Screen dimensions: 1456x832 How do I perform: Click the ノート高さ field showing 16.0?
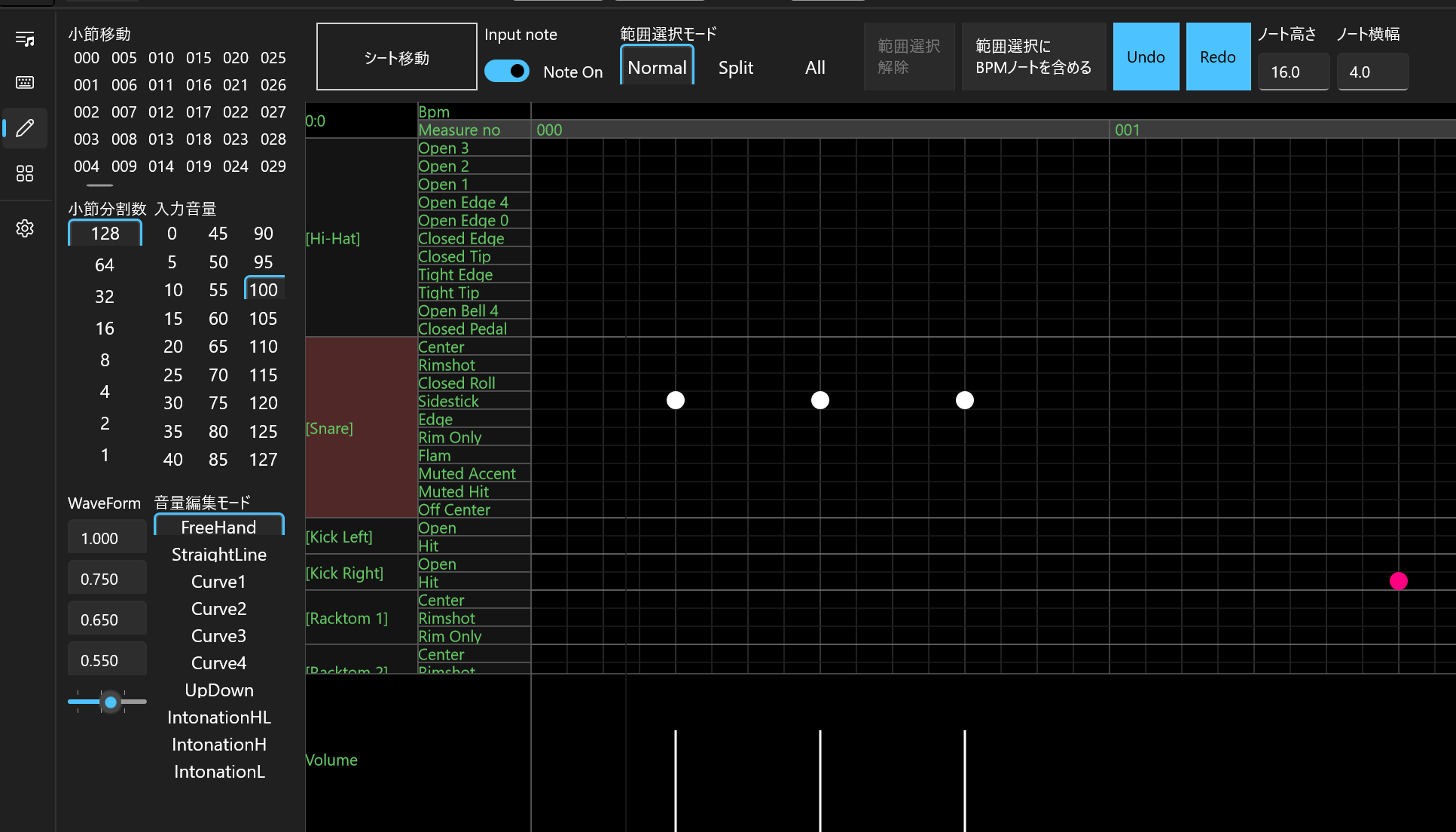(1293, 72)
